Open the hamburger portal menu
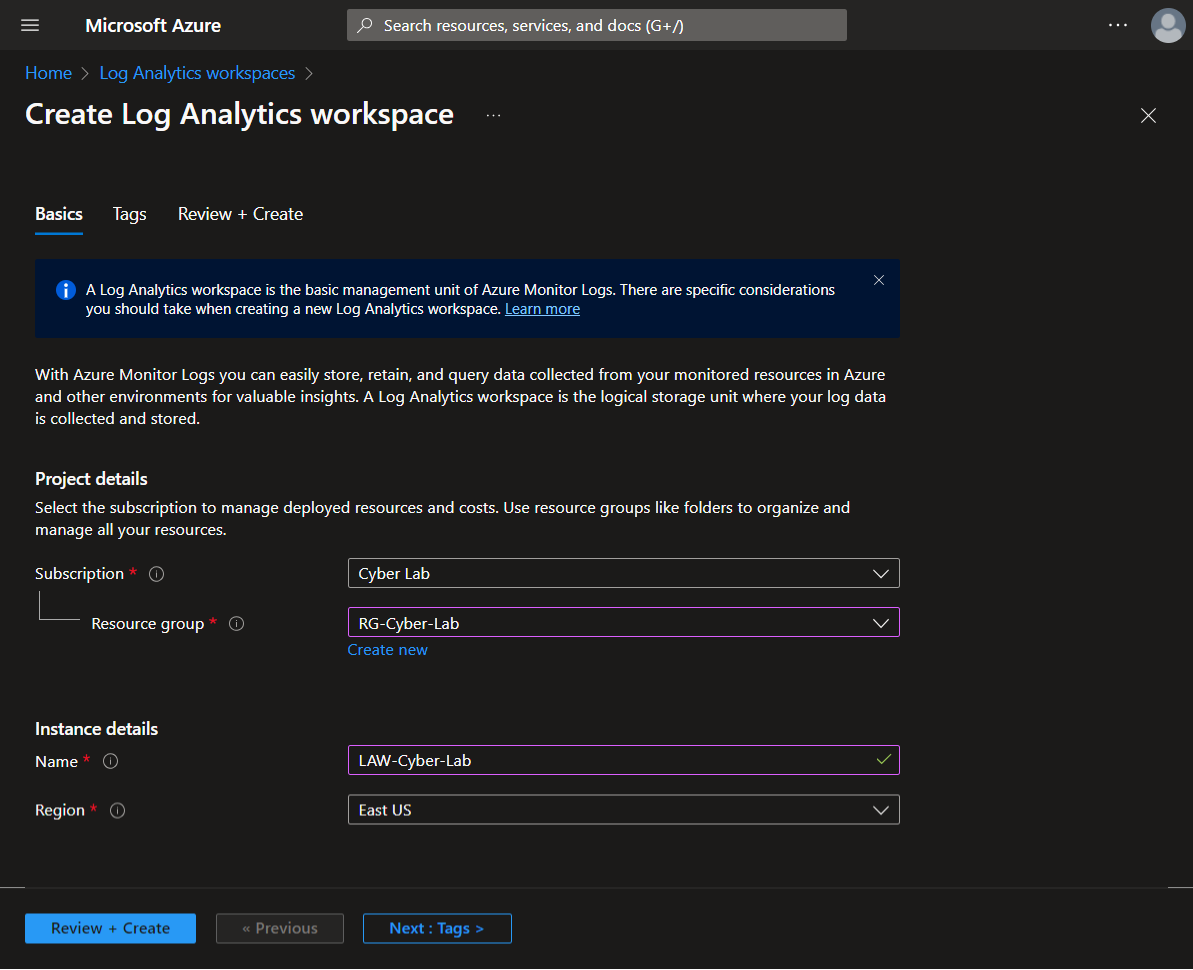This screenshot has height=970, width=1193. (30, 25)
